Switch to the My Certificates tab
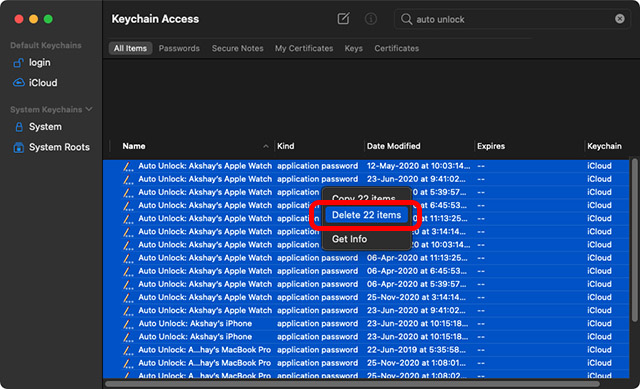The width and height of the screenshot is (640, 389). point(304,48)
